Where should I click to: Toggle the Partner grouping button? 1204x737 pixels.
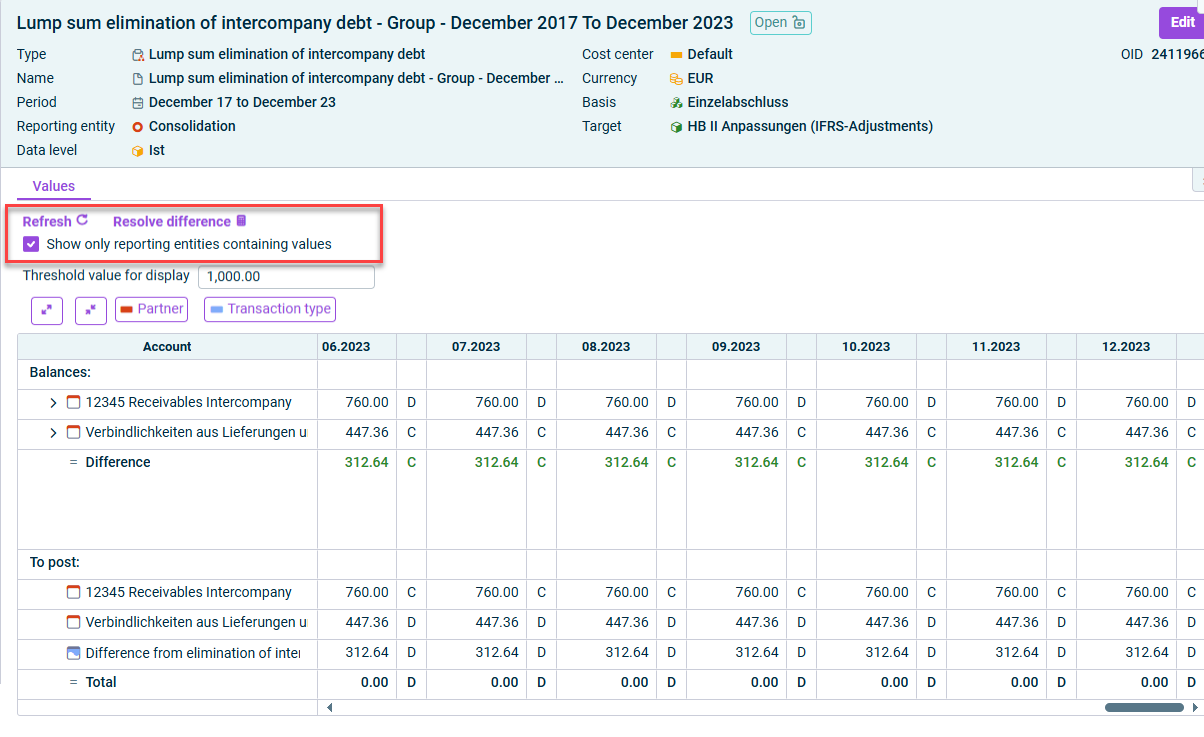click(151, 310)
